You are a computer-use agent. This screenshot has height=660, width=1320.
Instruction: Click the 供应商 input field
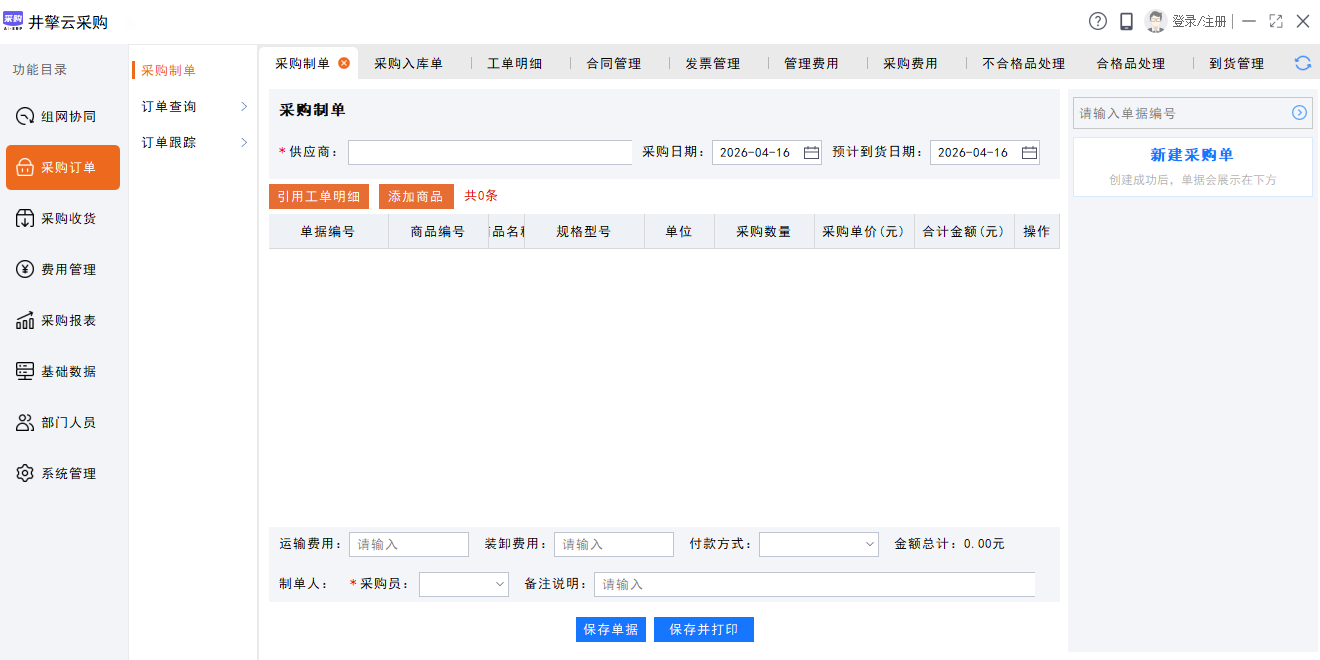(x=490, y=152)
